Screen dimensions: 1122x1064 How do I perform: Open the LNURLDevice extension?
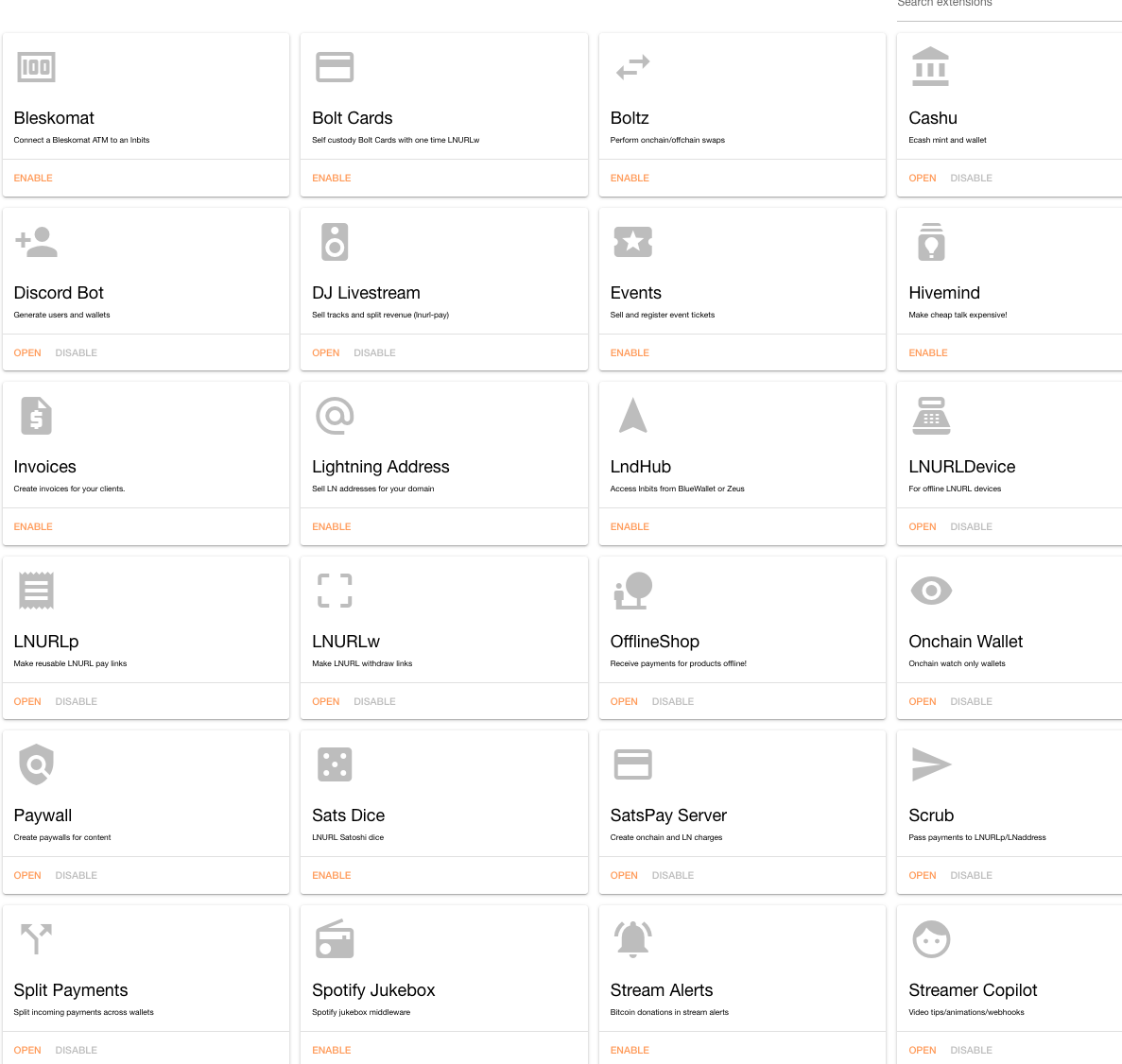click(x=923, y=526)
